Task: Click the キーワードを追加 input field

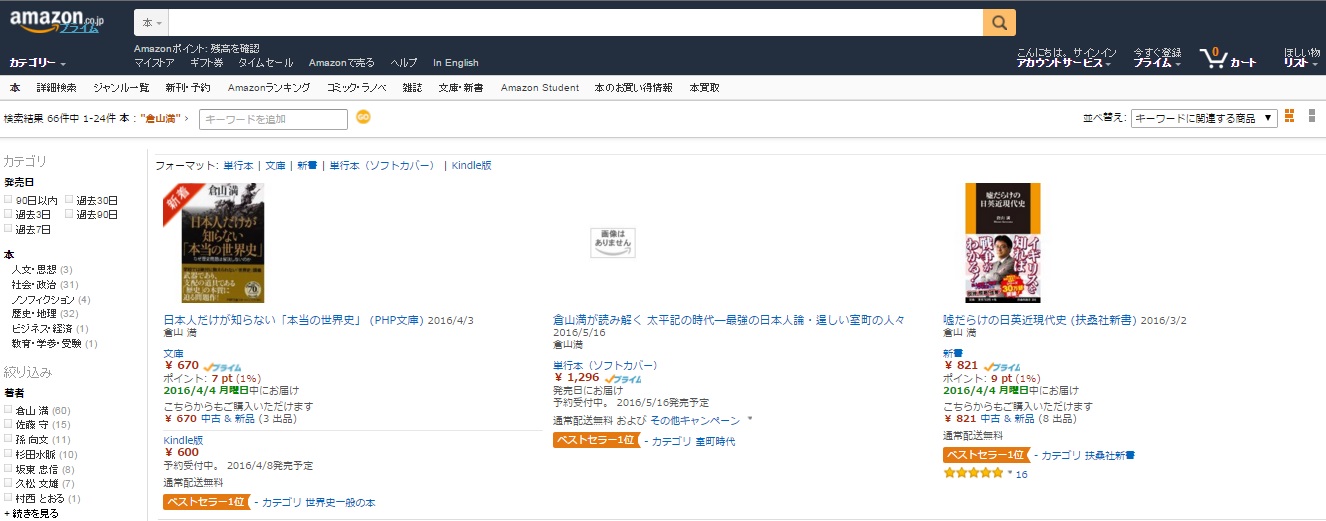Action: [x=274, y=119]
